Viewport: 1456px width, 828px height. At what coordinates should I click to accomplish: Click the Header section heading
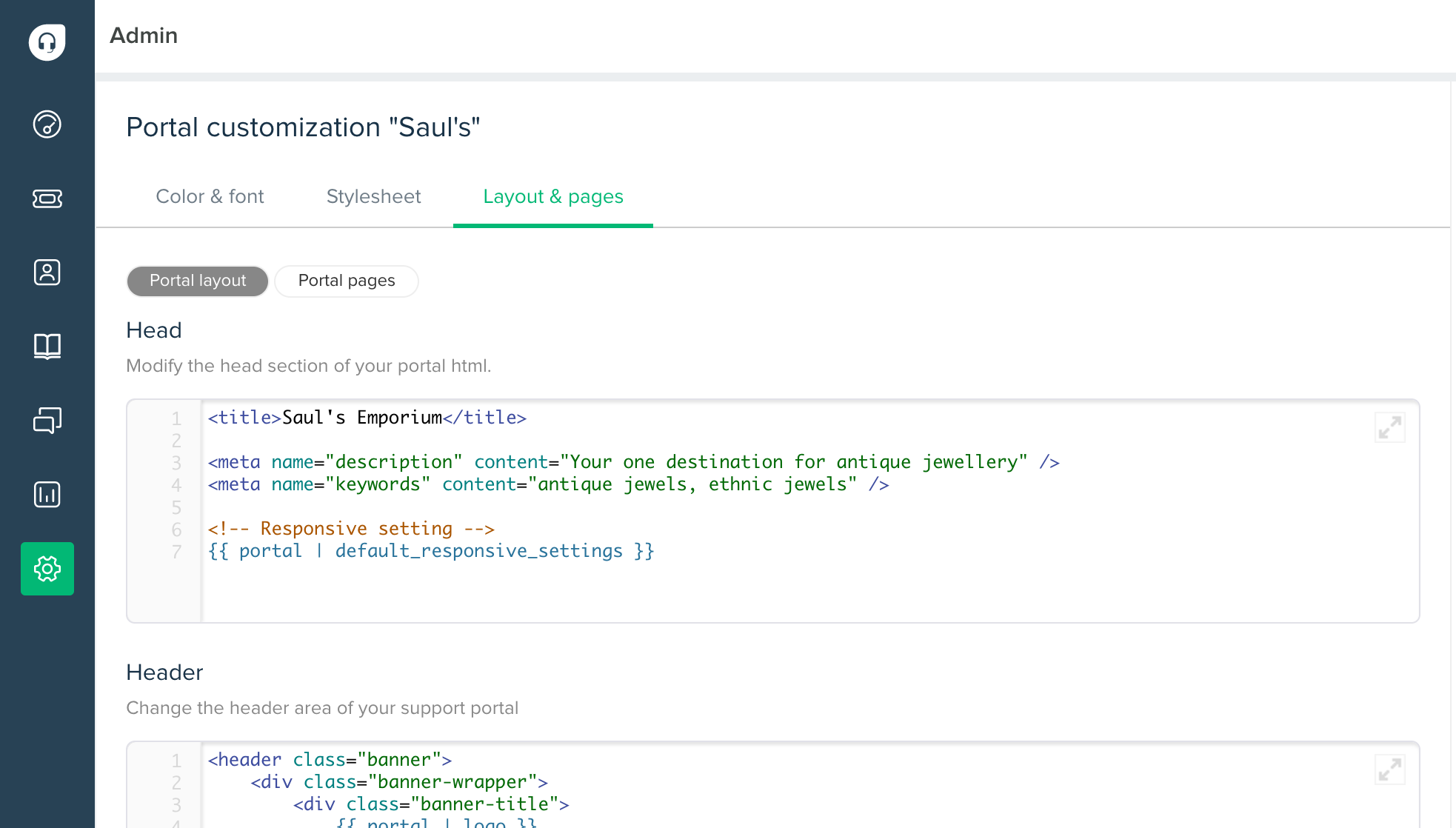click(x=164, y=672)
